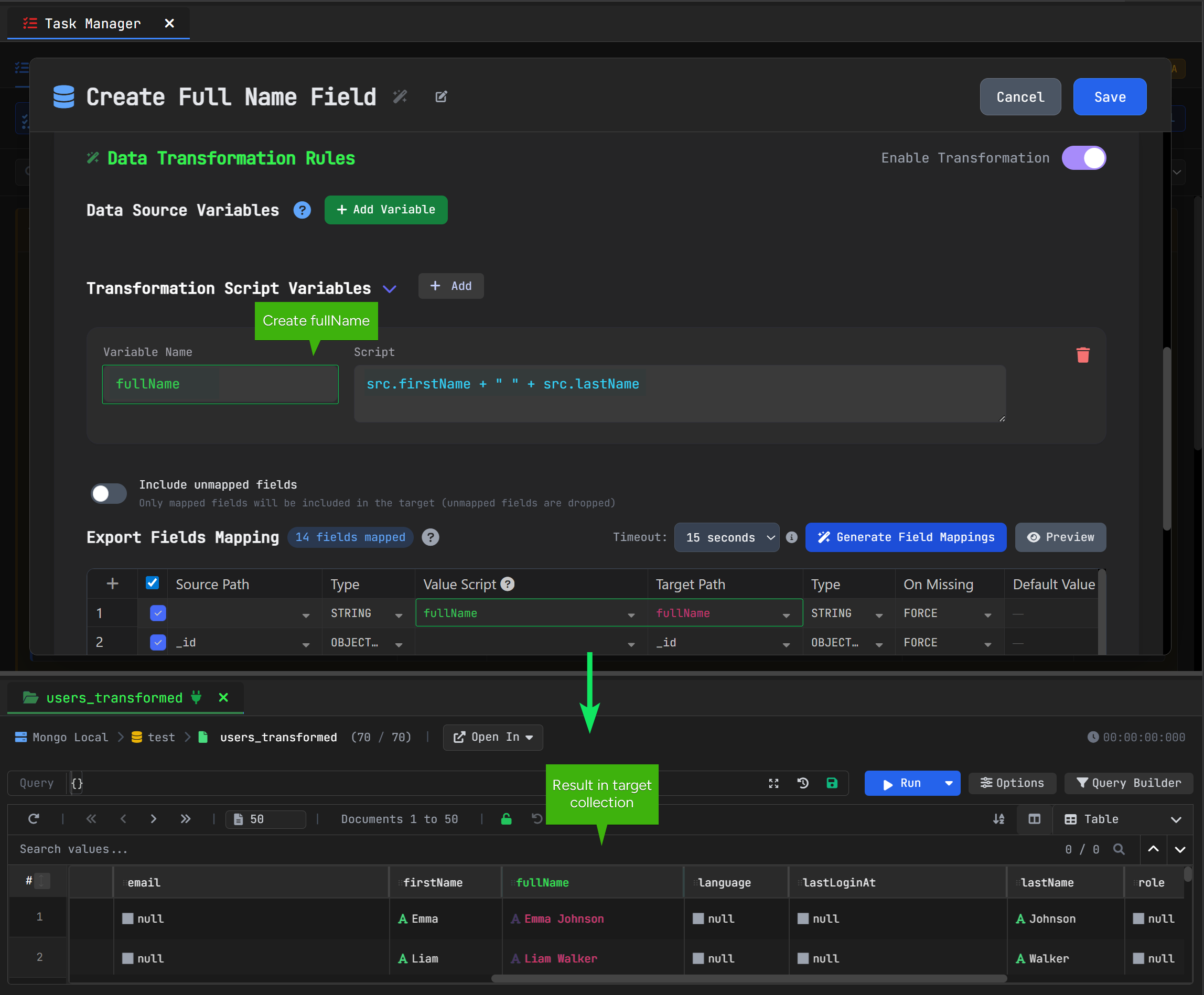Click Add script variable button

[x=450, y=286]
